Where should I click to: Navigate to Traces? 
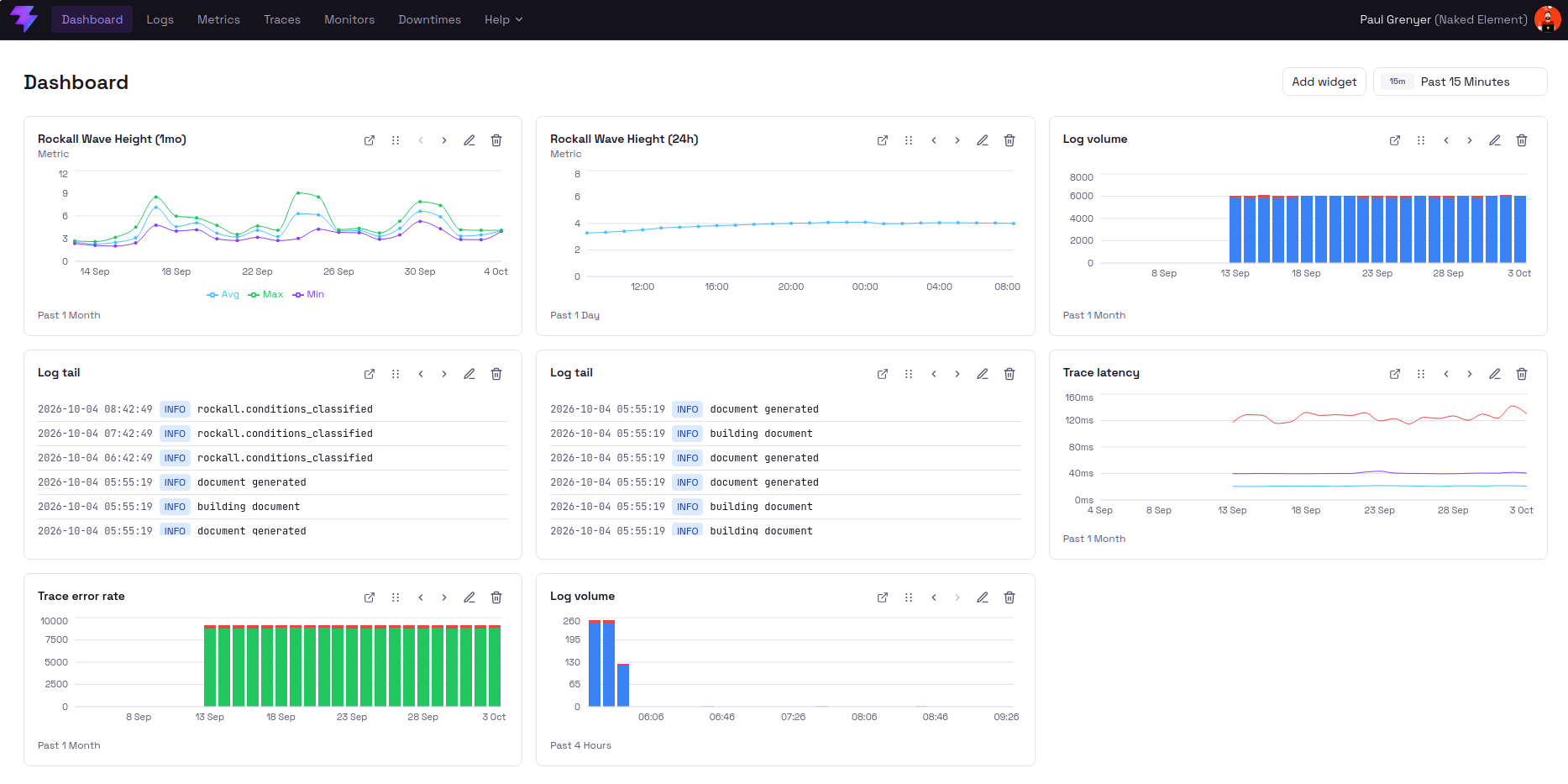pyautogui.click(x=282, y=19)
